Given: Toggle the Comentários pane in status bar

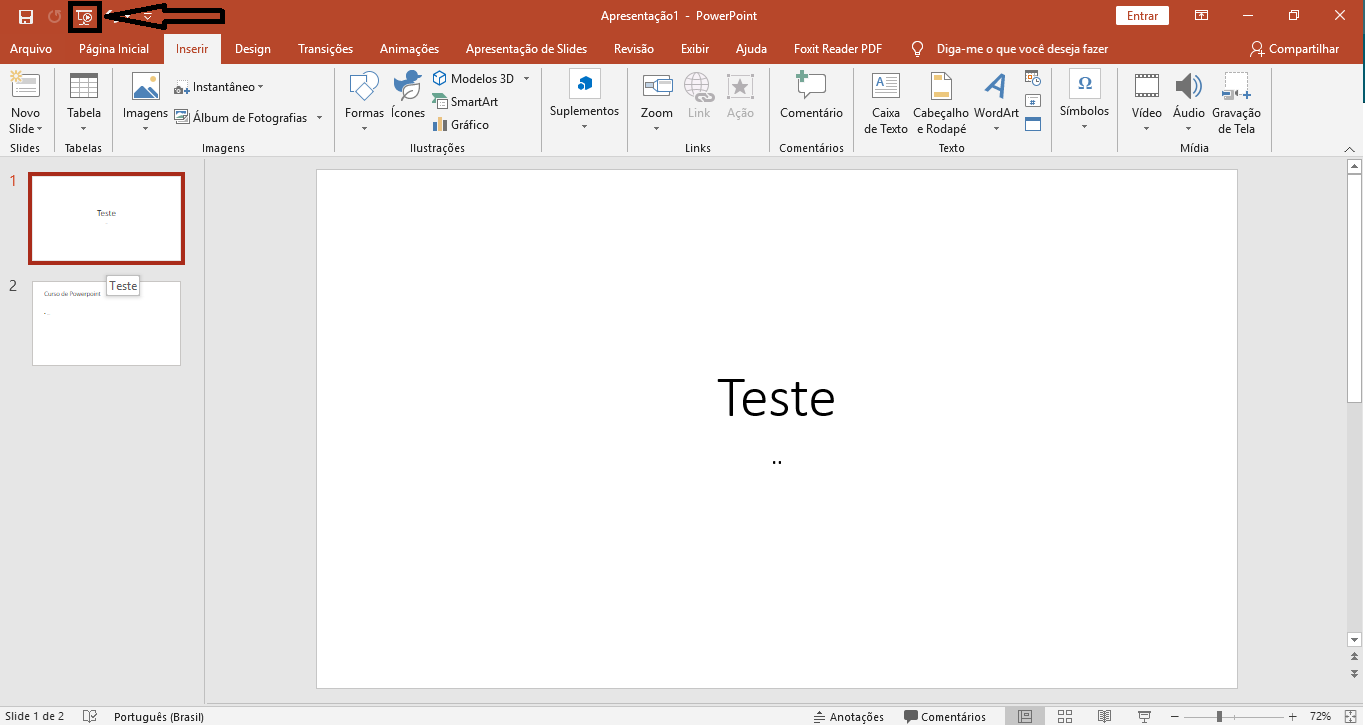Looking at the screenshot, I should point(944,716).
